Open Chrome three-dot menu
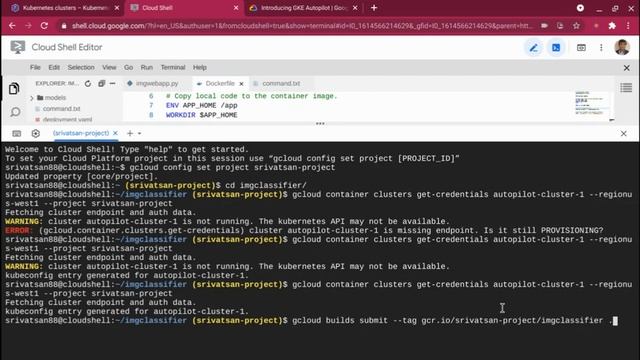 pyautogui.click(x=628, y=26)
